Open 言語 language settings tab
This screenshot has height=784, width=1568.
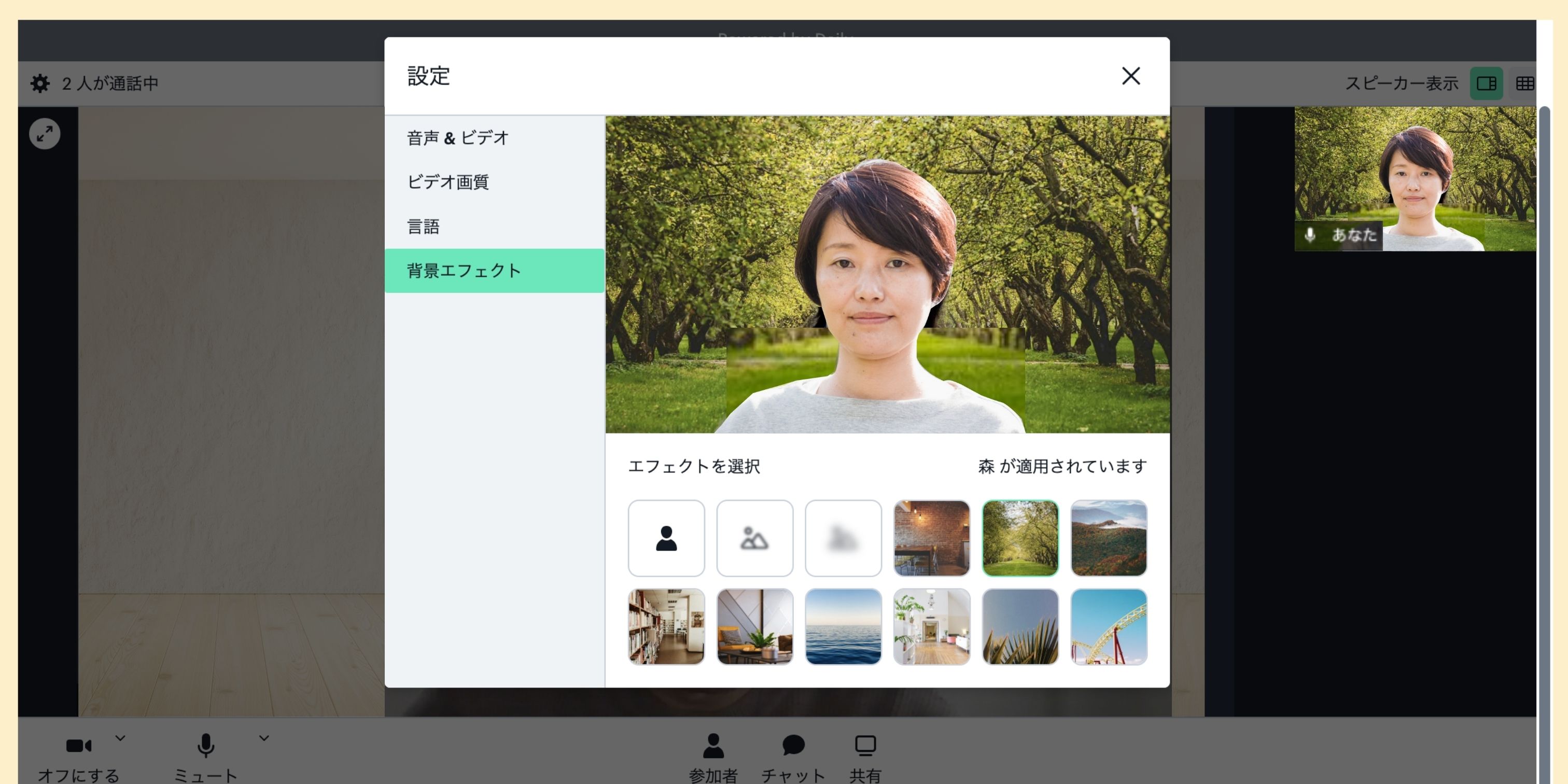[424, 227]
